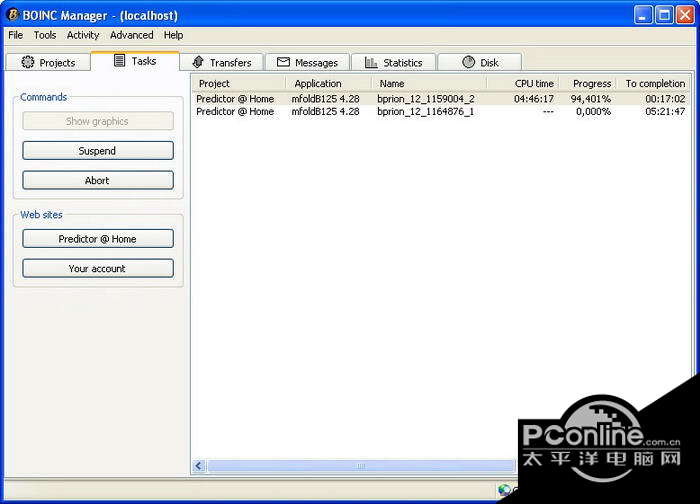Select task bprion_12_1159004_2
This screenshot has height=504, width=700.
pyautogui.click(x=441, y=99)
